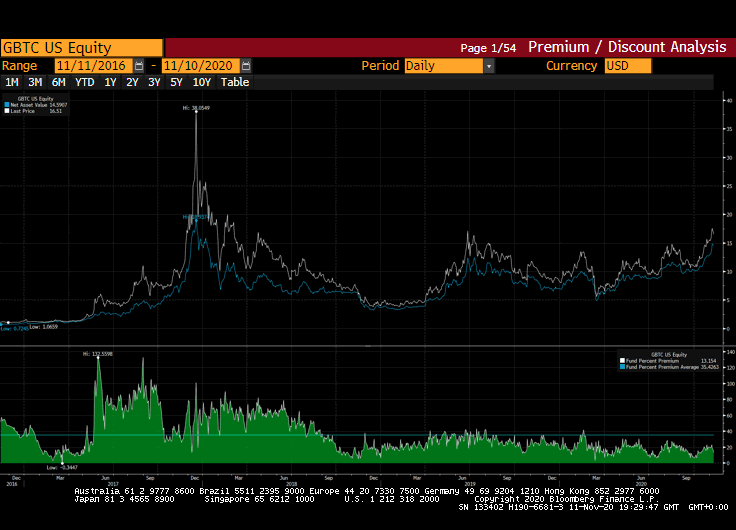
Task: Click the Fund Percent Premium white legend swatch
Action: coord(622,360)
